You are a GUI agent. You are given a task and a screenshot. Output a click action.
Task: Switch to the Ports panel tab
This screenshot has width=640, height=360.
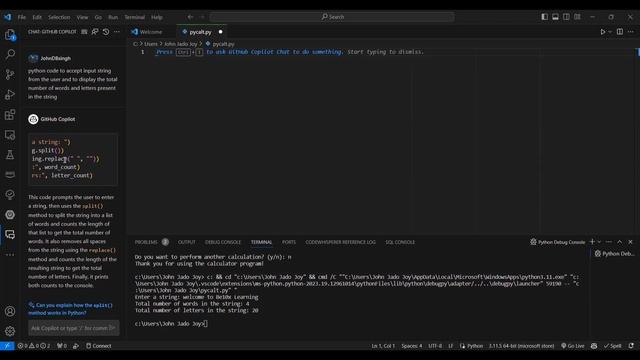click(289, 242)
